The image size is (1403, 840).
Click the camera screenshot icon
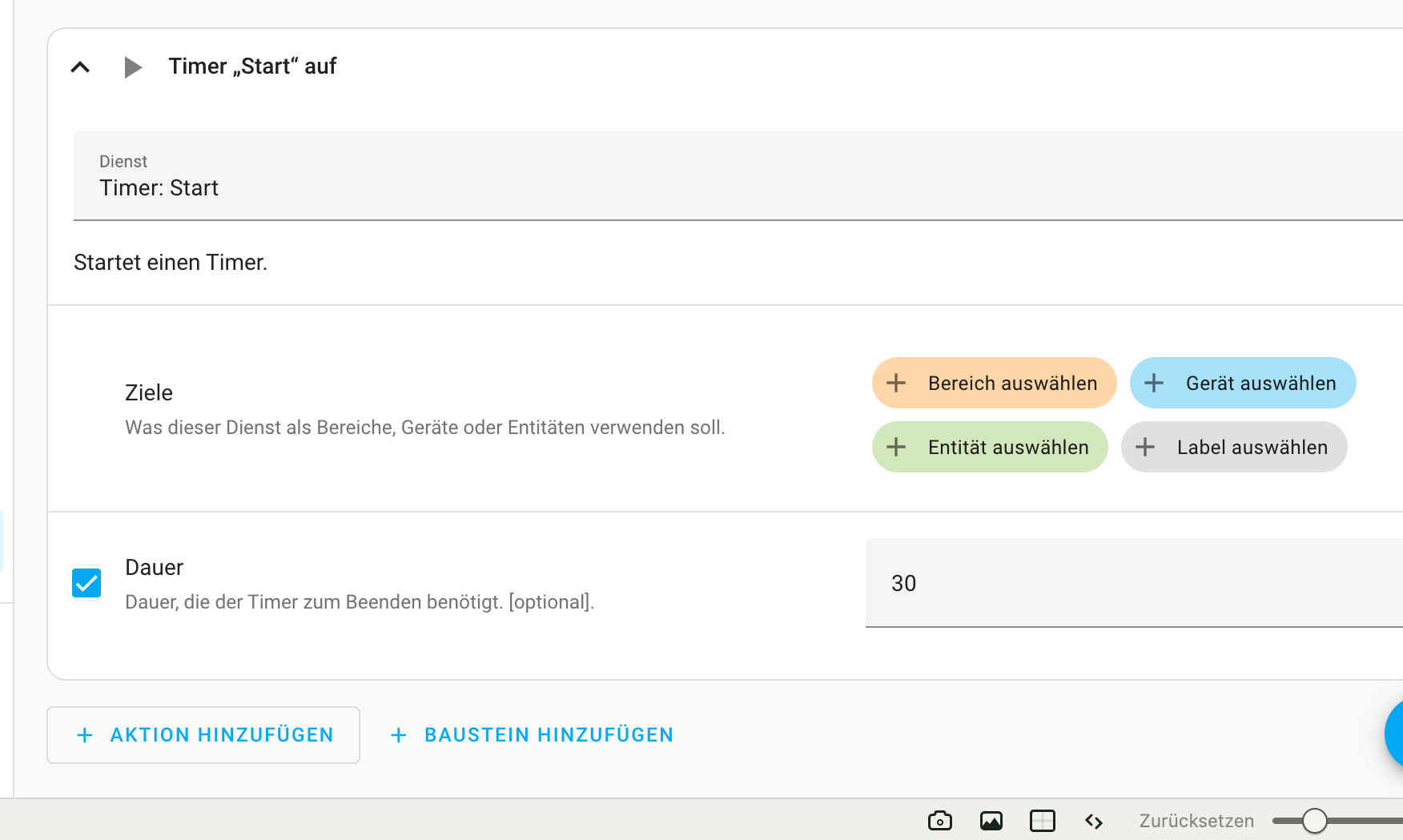pyautogui.click(x=940, y=821)
